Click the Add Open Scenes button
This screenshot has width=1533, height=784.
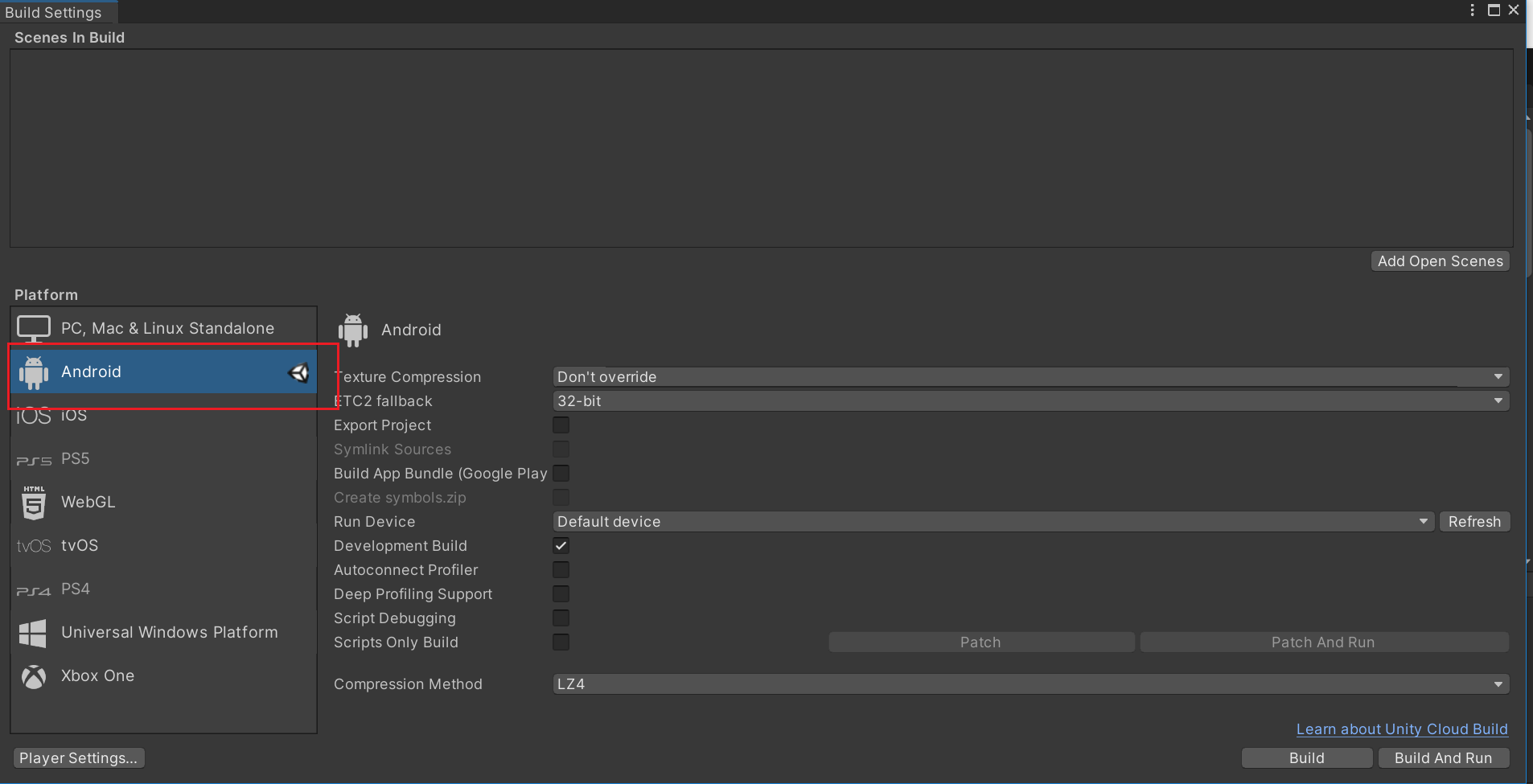[x=1440, y=261]
